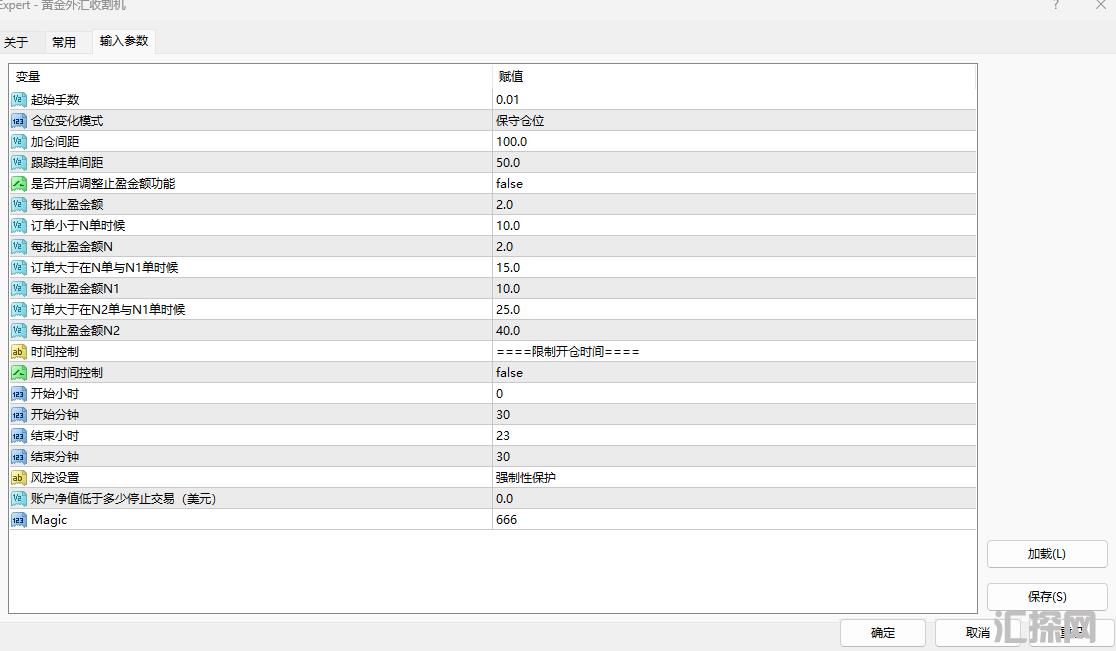Open the 常用 tab
1116x651 pixels.
point(64,42)
